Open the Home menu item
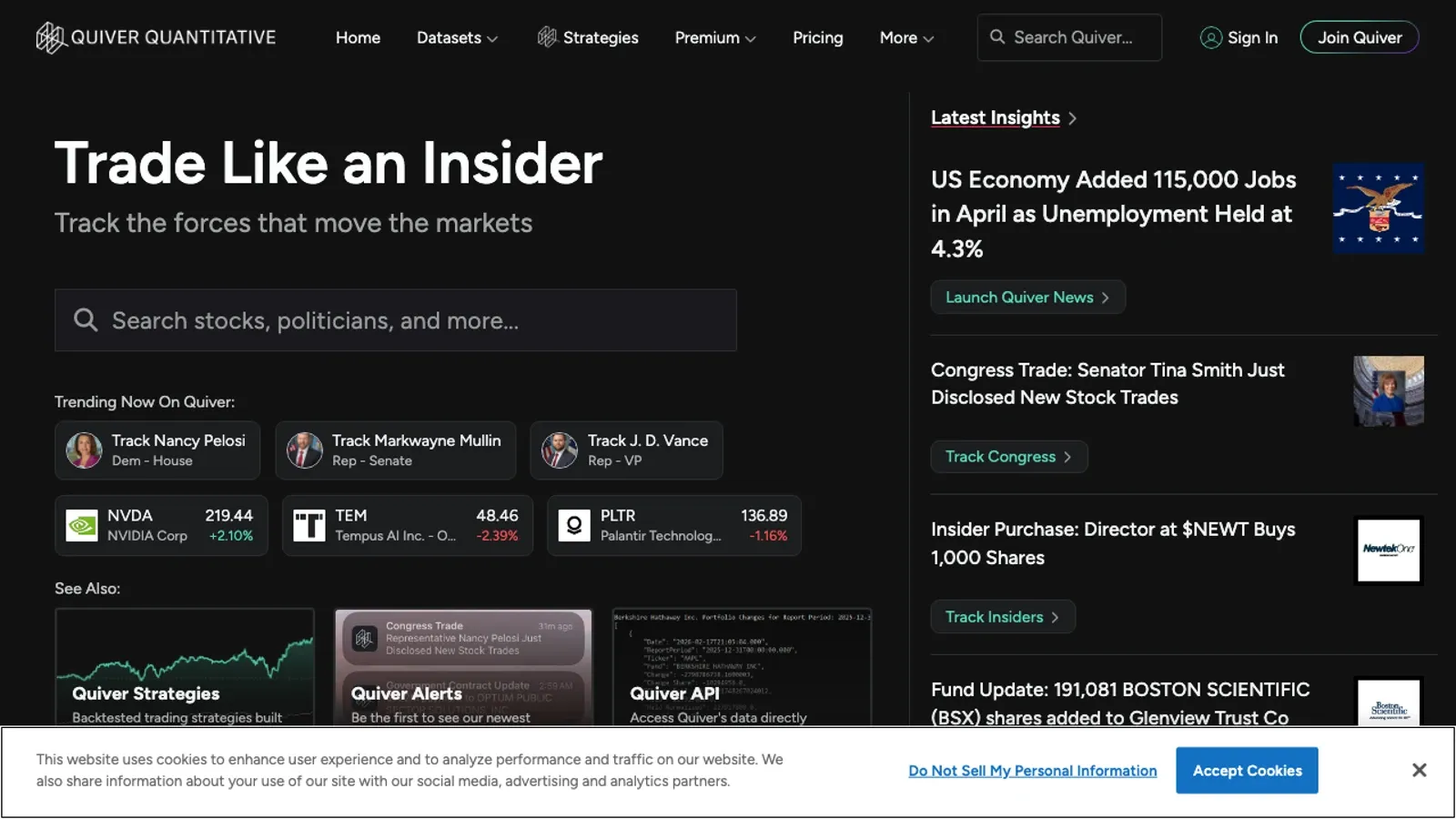Screen dimensions: 1456x819 (x=358, y=37)
